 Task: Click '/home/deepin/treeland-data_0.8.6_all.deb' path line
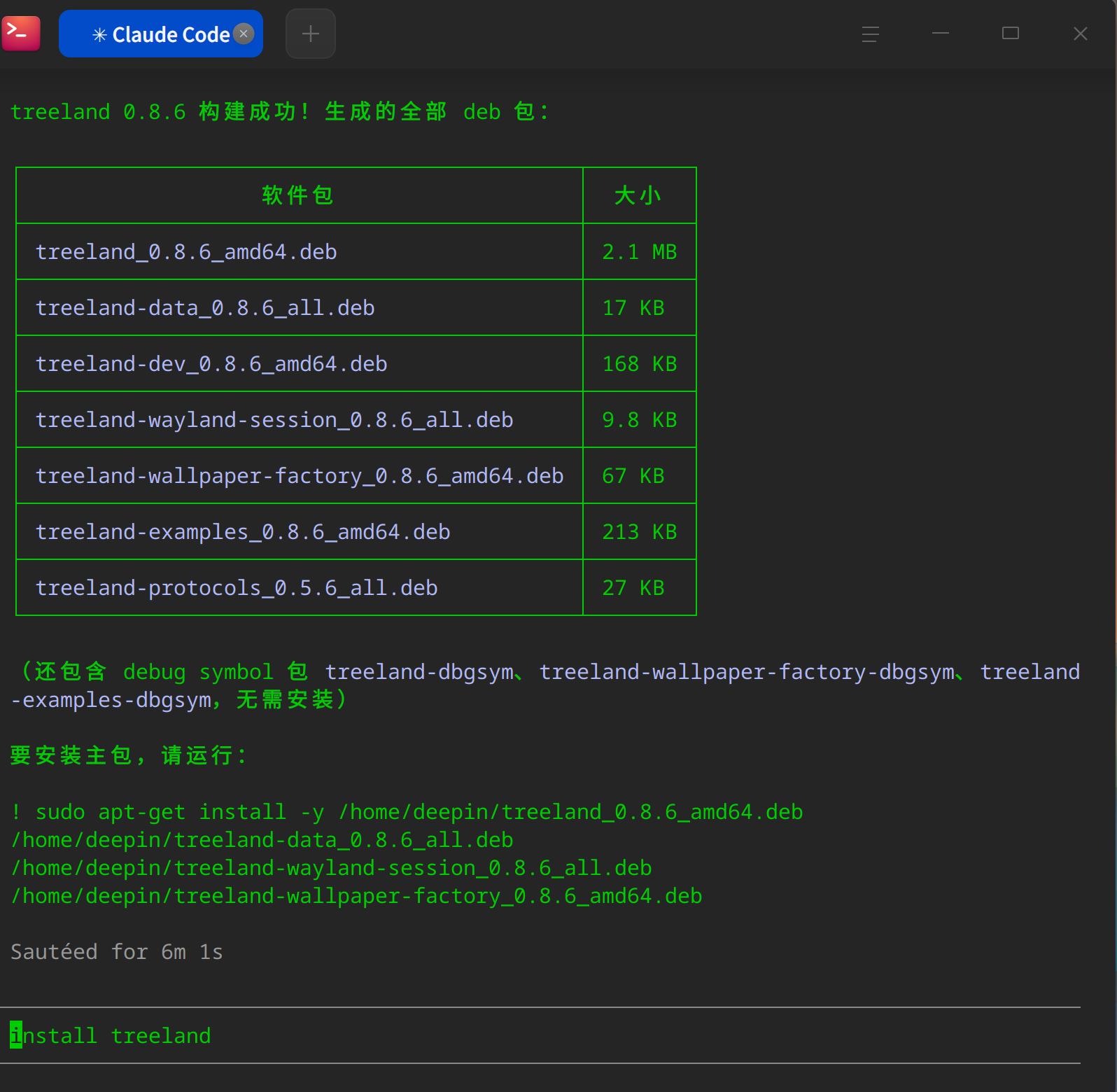tap(262, 840)
